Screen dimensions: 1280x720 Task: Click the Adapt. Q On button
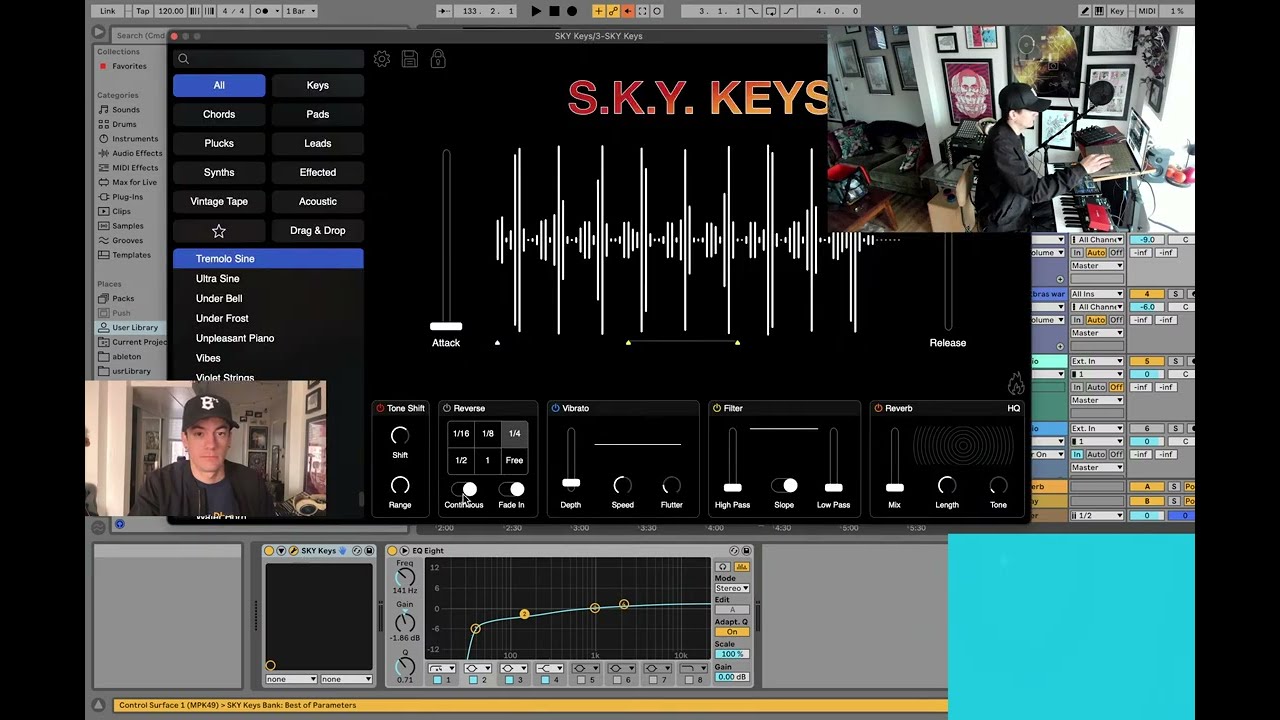732,632
